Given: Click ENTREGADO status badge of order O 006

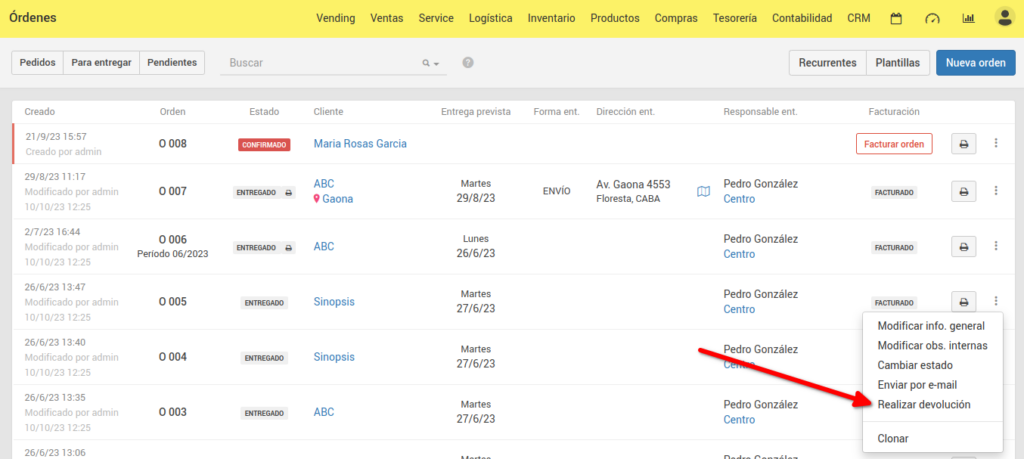Looking at the screenshot, I should 264,248.
